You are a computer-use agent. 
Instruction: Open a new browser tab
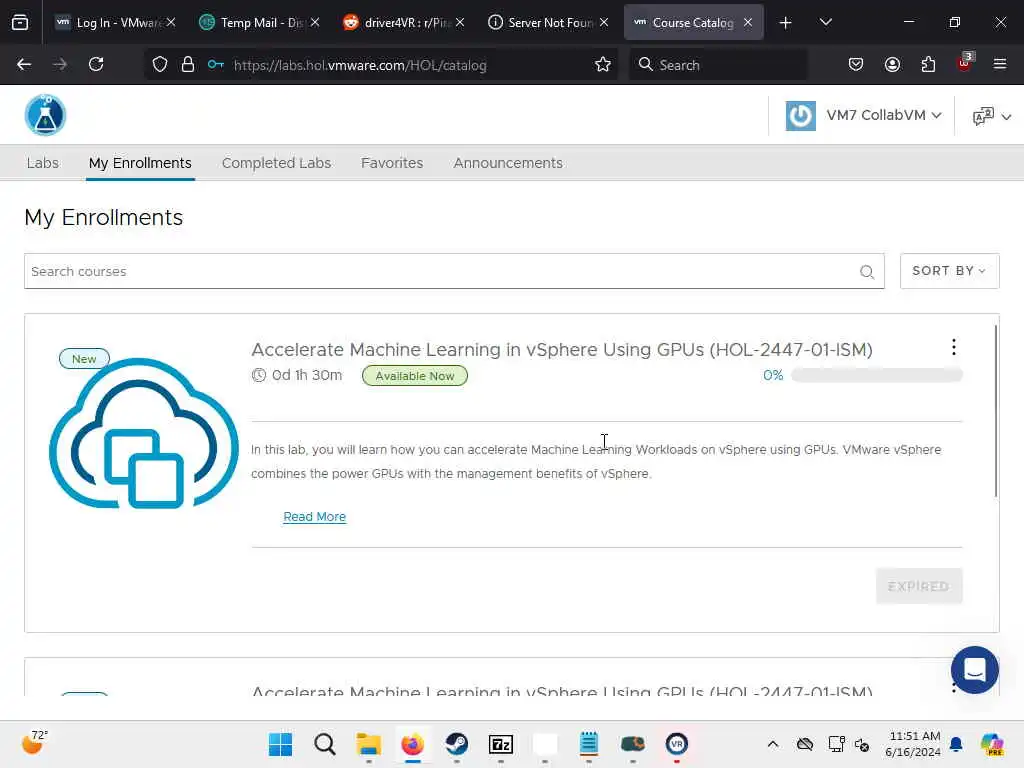pyautogui.click(x=786, y=23)
